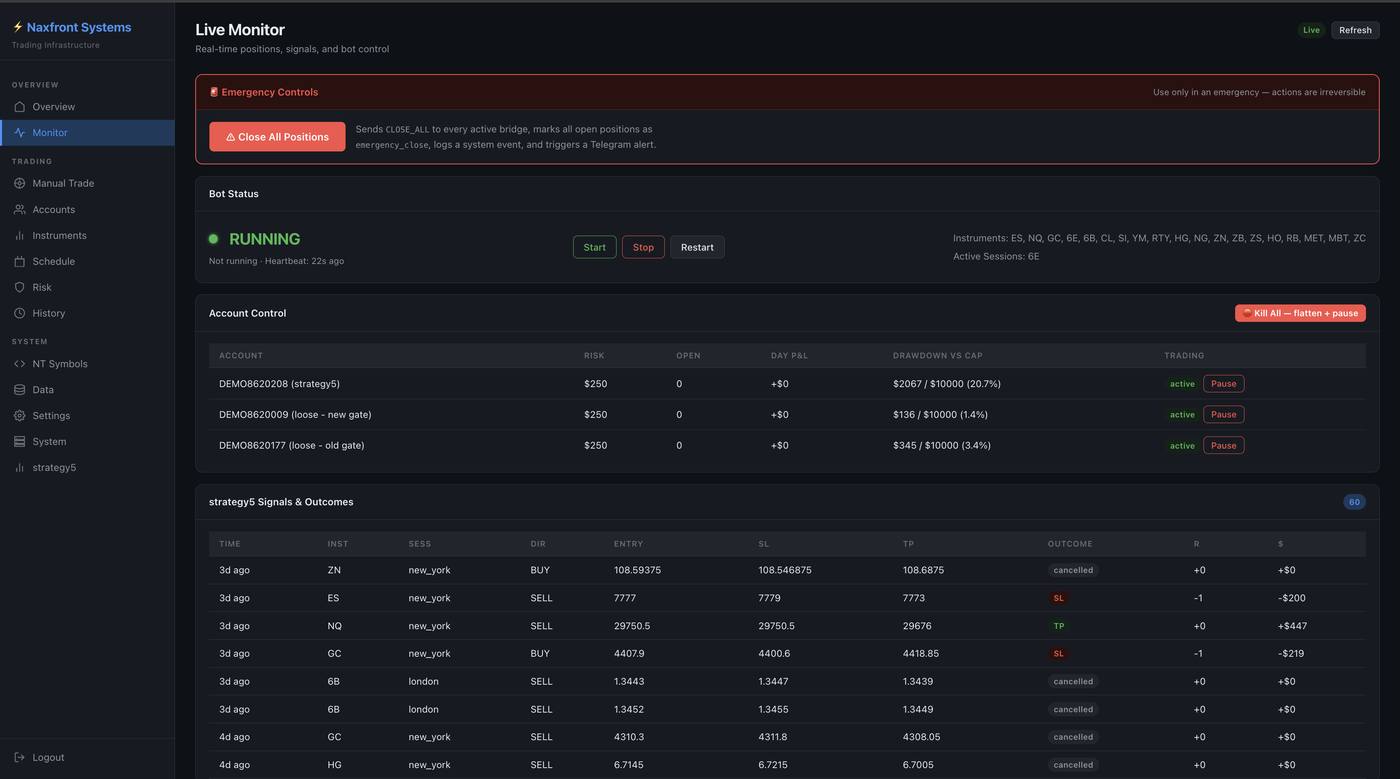Click the Live status badge
This screenshot has height=779, width=1400.
1311,30
